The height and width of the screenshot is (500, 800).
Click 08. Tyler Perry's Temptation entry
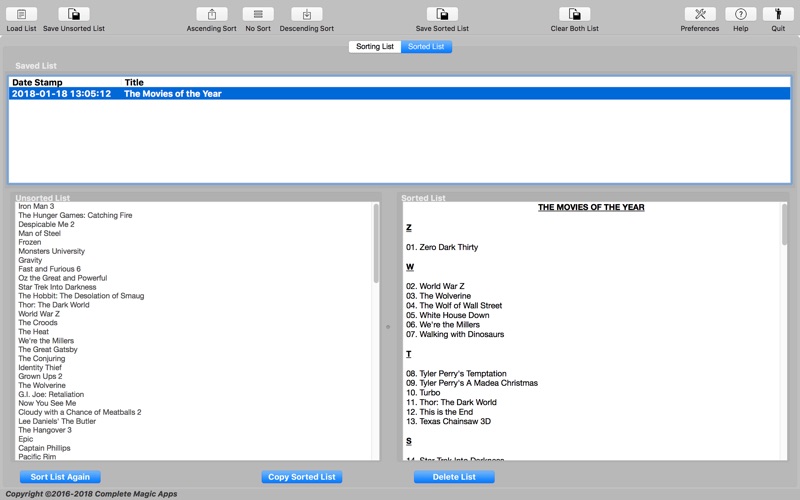[456, 373]
